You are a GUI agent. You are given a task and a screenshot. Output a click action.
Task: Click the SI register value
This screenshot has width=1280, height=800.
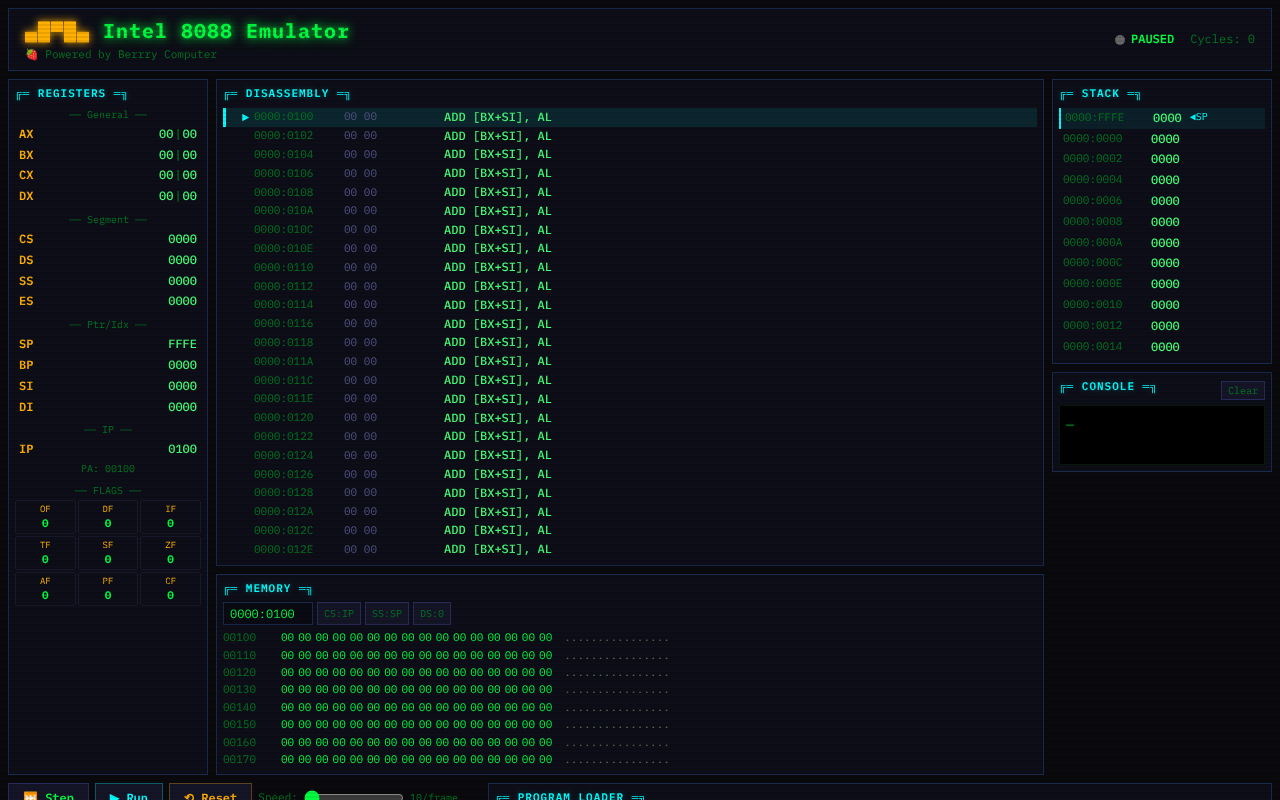[182, 386]
